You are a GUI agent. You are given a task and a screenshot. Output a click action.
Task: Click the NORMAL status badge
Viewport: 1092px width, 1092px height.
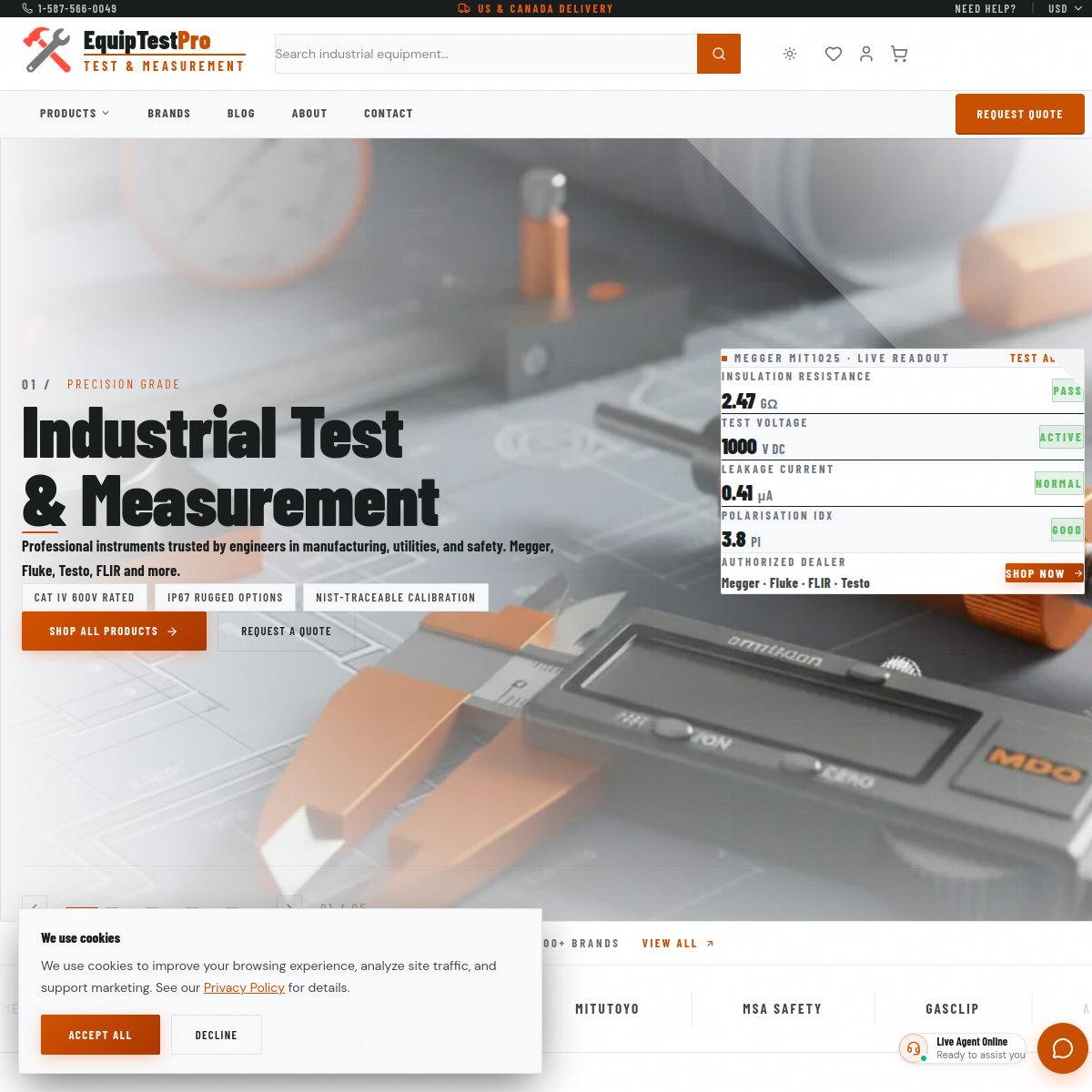pyautogui.click(x=1058, y=483)
